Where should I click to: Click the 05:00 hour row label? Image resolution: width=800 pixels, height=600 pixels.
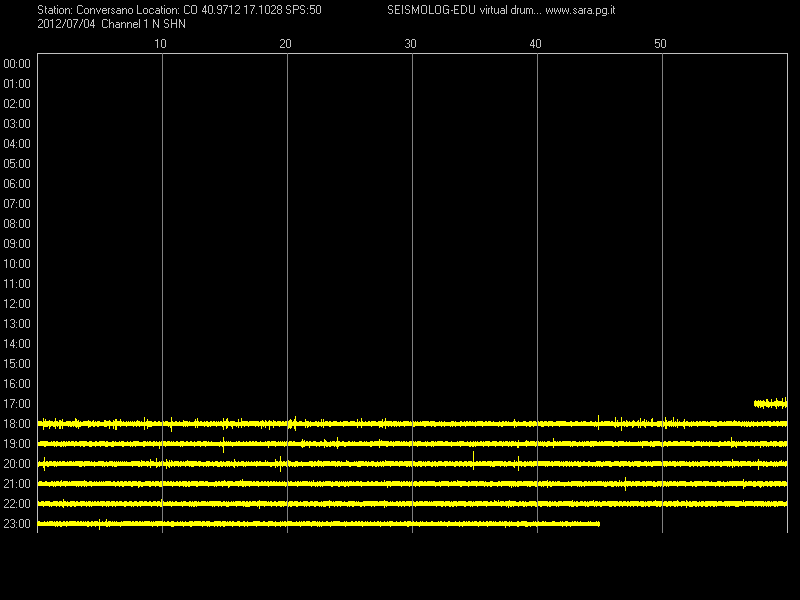point(17,164)
